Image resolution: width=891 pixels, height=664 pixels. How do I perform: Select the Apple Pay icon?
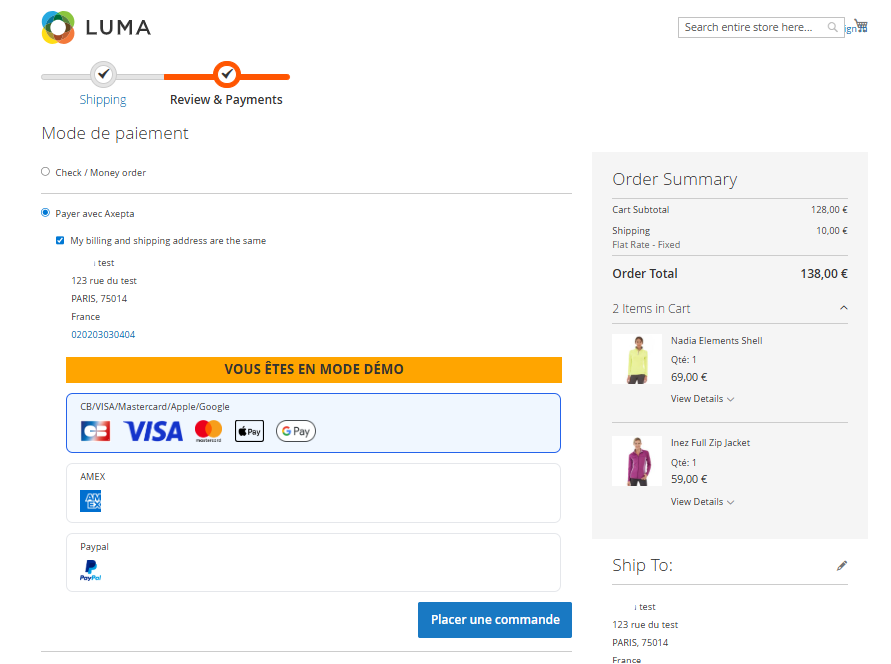tap(249, 431)
